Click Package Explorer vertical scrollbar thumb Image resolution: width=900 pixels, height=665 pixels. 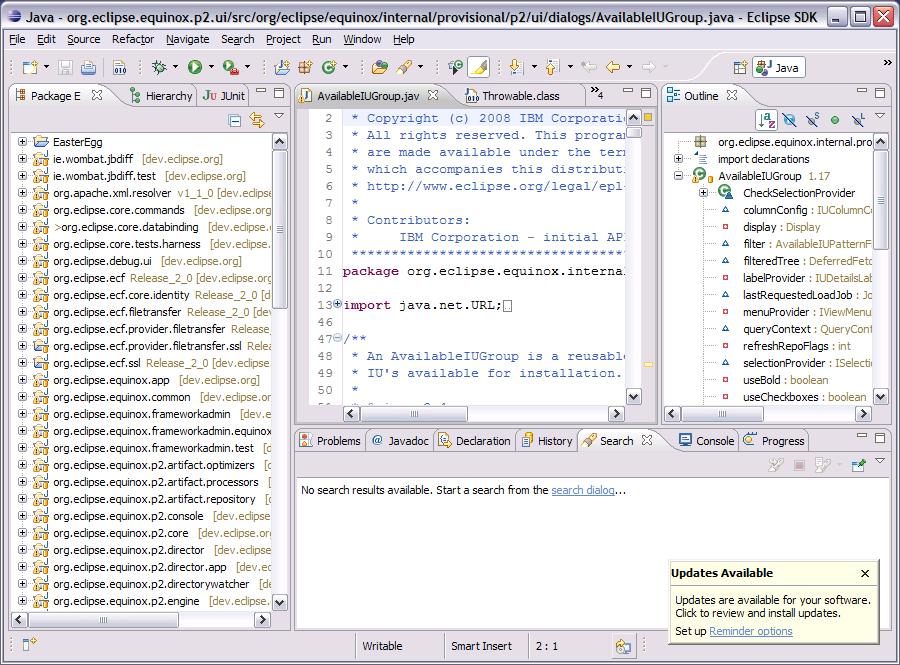pos(280,230)
